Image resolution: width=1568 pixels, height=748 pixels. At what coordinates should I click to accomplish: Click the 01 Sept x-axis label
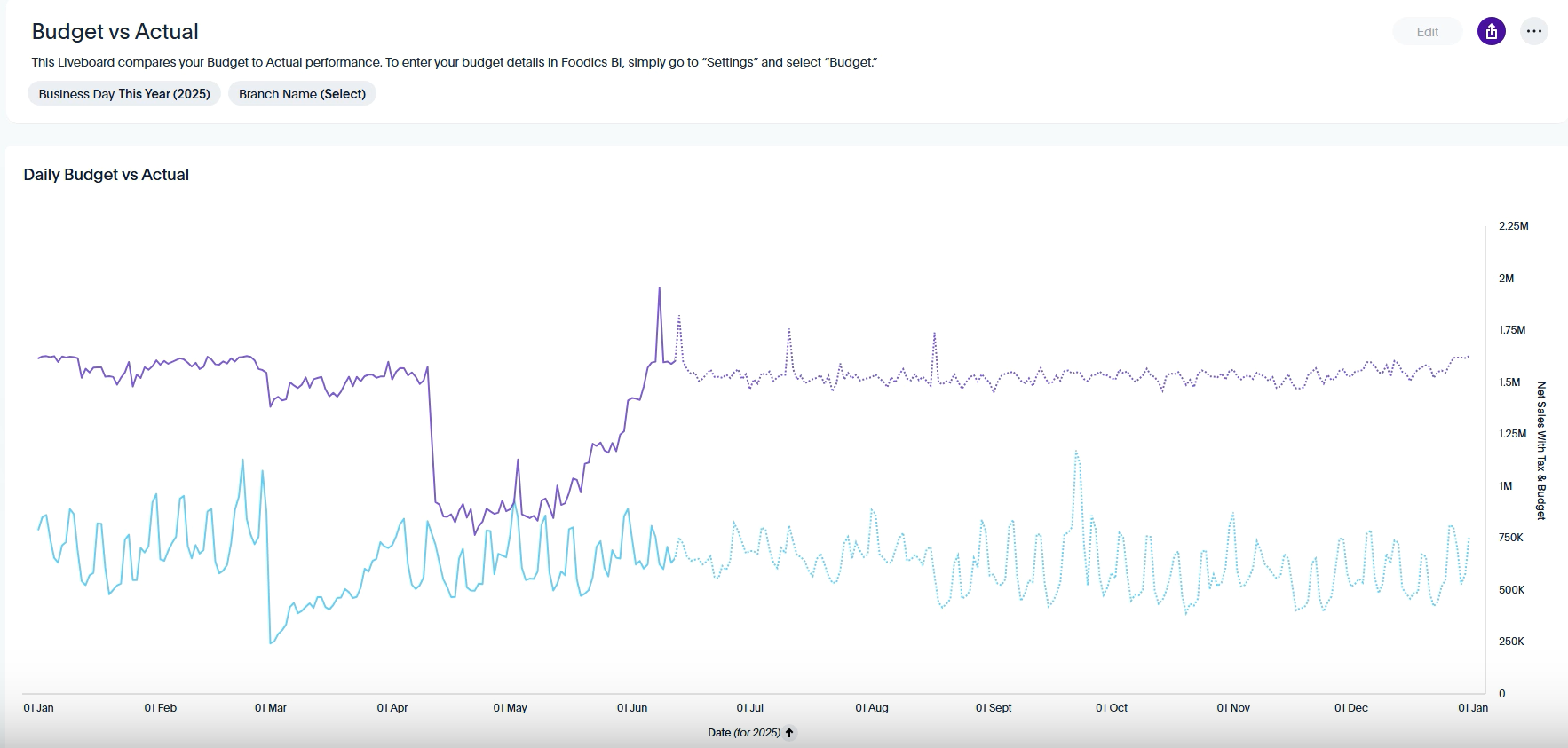(x=994, y=708)
